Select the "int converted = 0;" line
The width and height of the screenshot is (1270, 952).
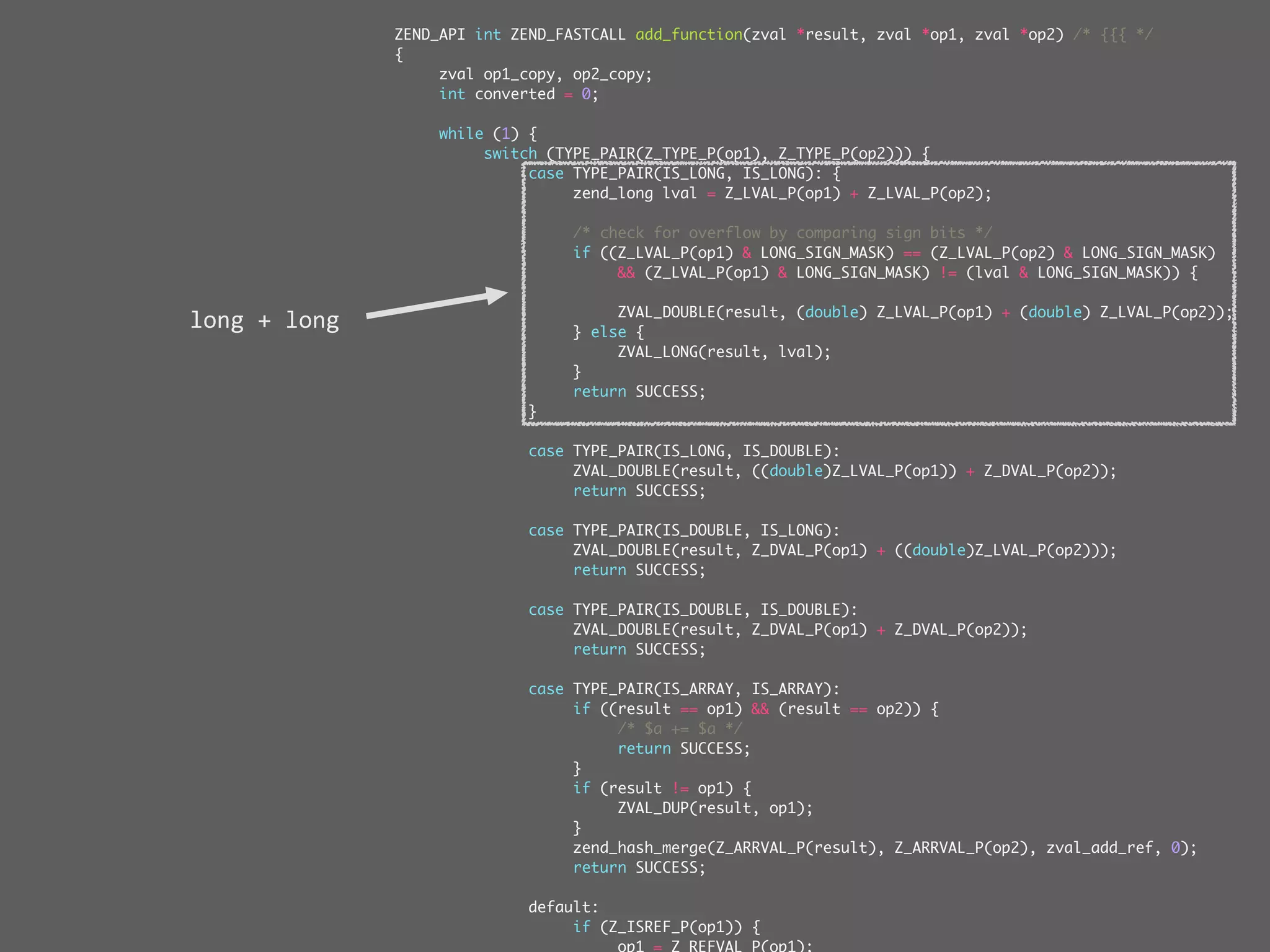518,94
